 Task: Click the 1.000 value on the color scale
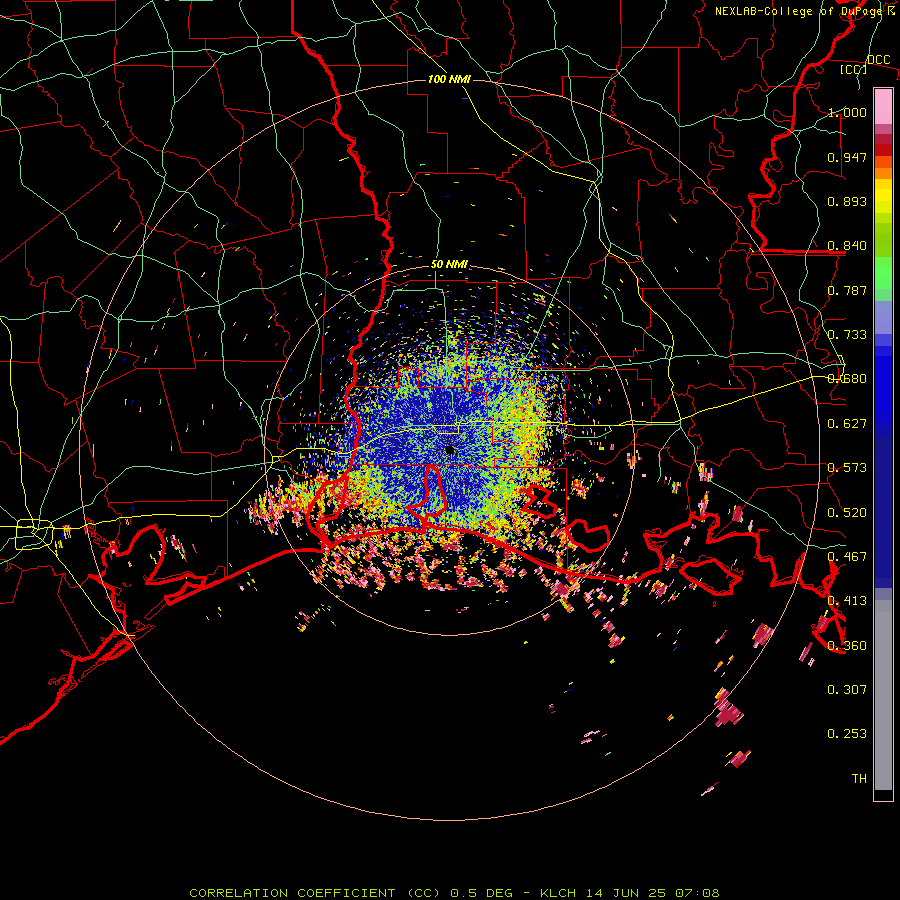[x=847, y=112]
